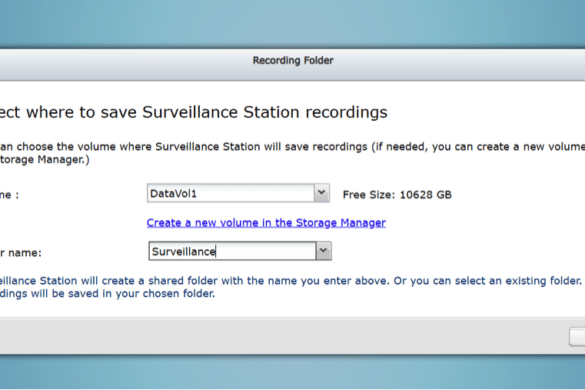Click the folder name label beside Surveillance field
The image size is (585, 390).
point(21,253)
